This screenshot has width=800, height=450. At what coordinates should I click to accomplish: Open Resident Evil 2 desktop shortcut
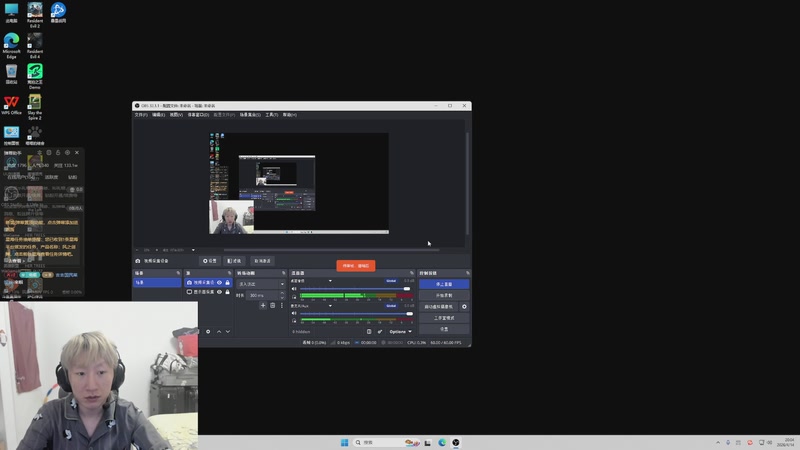(x=35, y=15)
